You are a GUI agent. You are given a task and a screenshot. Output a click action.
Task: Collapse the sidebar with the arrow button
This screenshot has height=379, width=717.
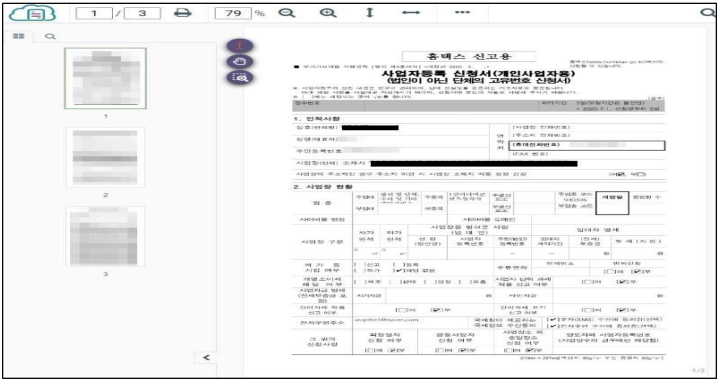[206, 358]
